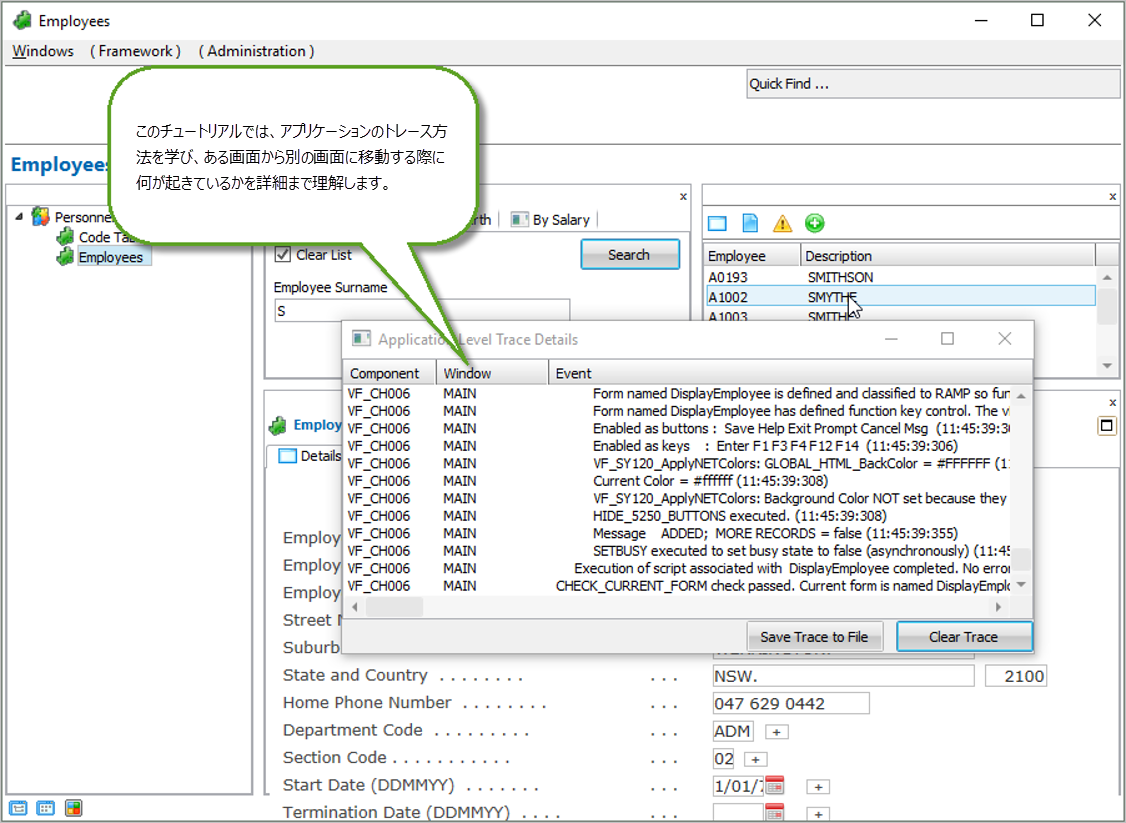The width and height of the screenshot is (1126, 823).
Task: Select trace row Enabled as keys
Action: point(678,446)
